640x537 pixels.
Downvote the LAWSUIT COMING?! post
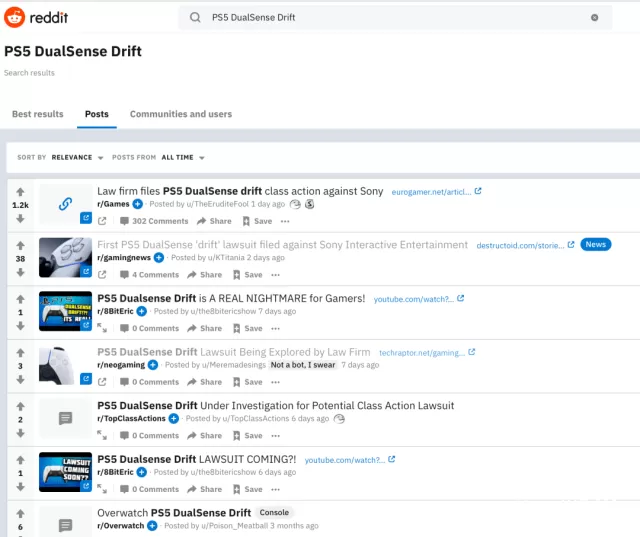tap(20, 487)
